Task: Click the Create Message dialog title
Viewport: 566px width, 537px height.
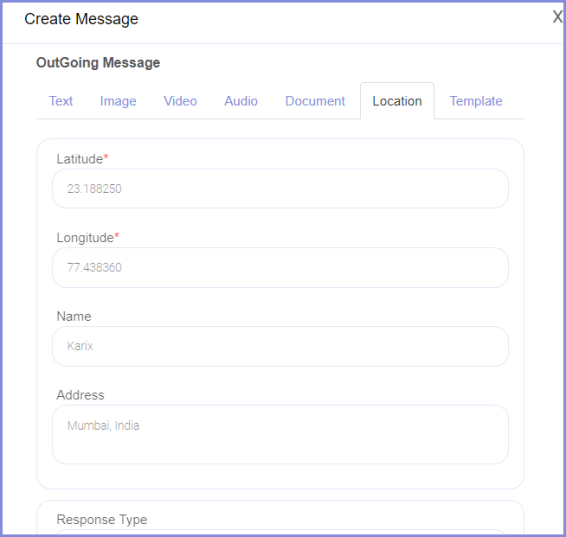Action: click(81, 19)
